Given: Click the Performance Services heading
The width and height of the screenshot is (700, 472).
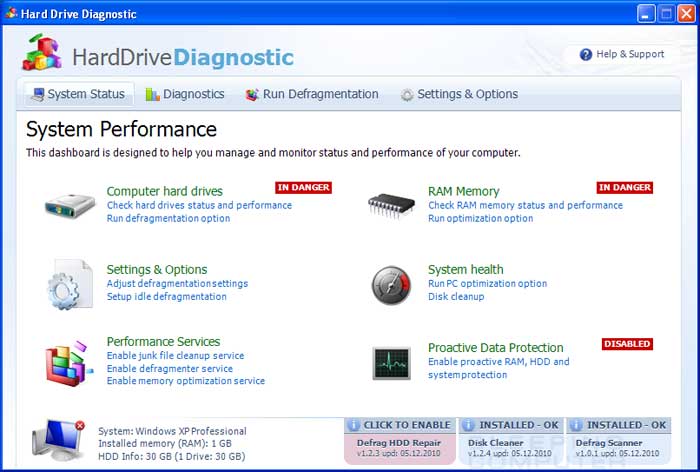Looking at the screenshot, I should 163,342.
